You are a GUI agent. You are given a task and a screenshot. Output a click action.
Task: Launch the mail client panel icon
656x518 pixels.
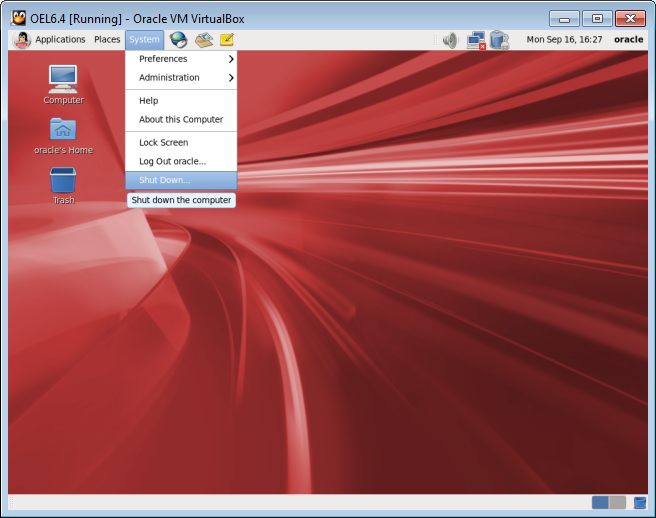tap(203, 40)
